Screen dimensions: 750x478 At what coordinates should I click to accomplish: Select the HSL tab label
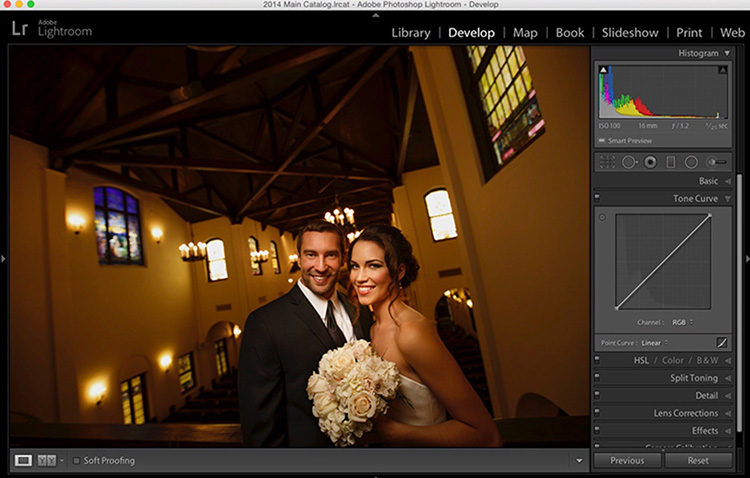click(641, 360)
